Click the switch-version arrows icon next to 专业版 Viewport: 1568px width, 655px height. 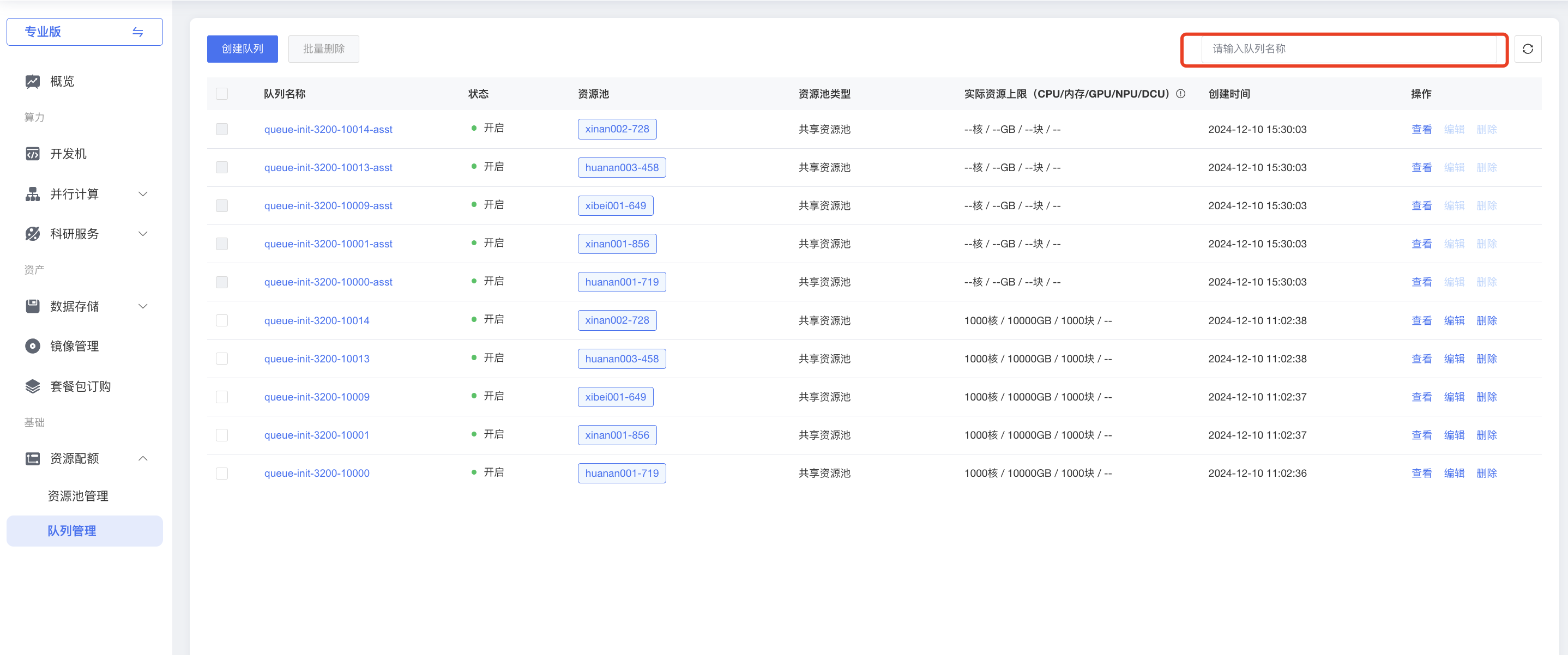tap(137, 32)
